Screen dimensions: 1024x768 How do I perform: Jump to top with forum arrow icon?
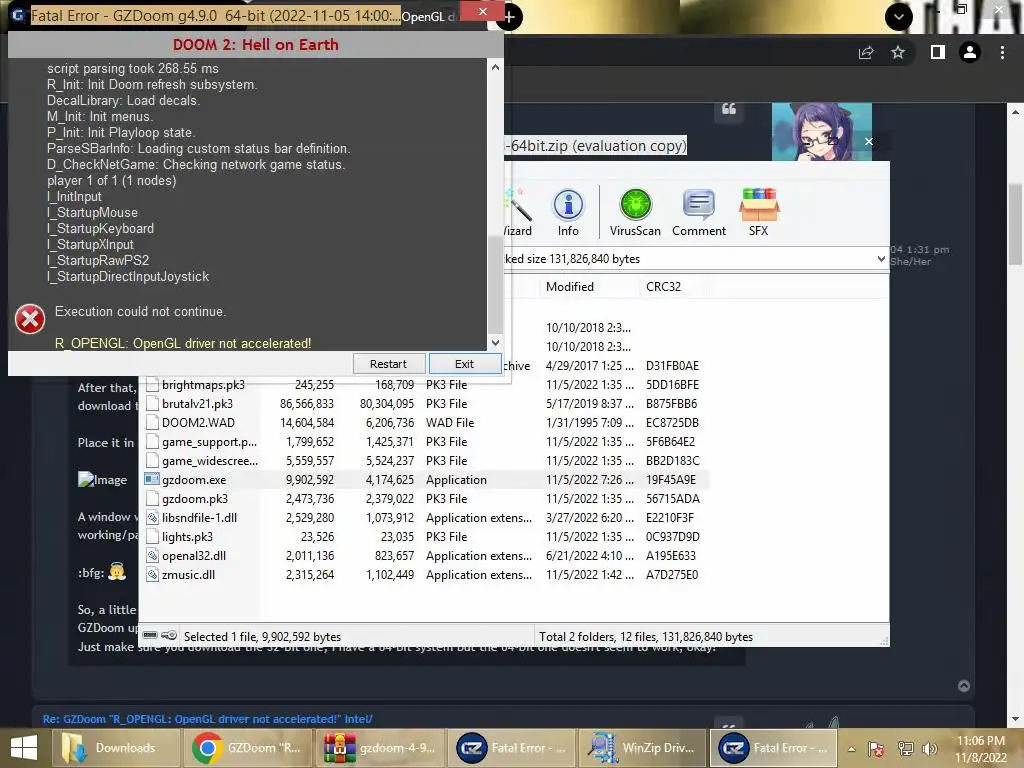pos(964,686)
